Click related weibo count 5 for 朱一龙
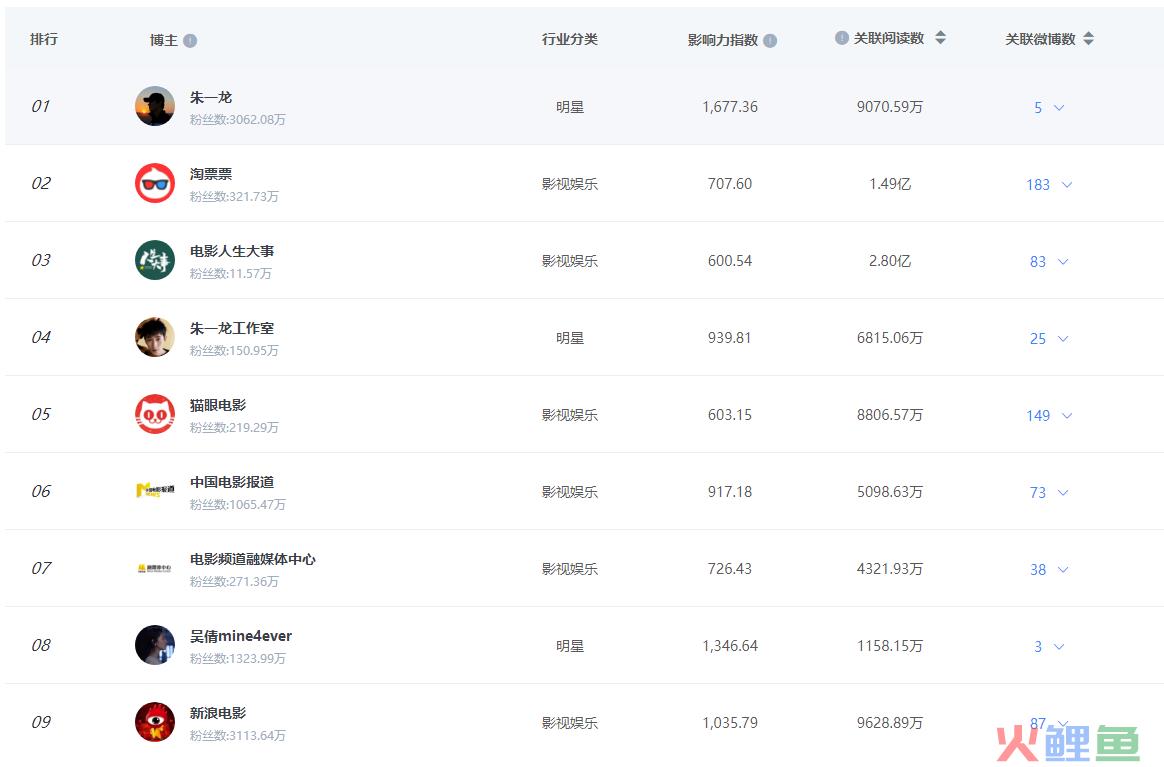 pos(1038,108)
